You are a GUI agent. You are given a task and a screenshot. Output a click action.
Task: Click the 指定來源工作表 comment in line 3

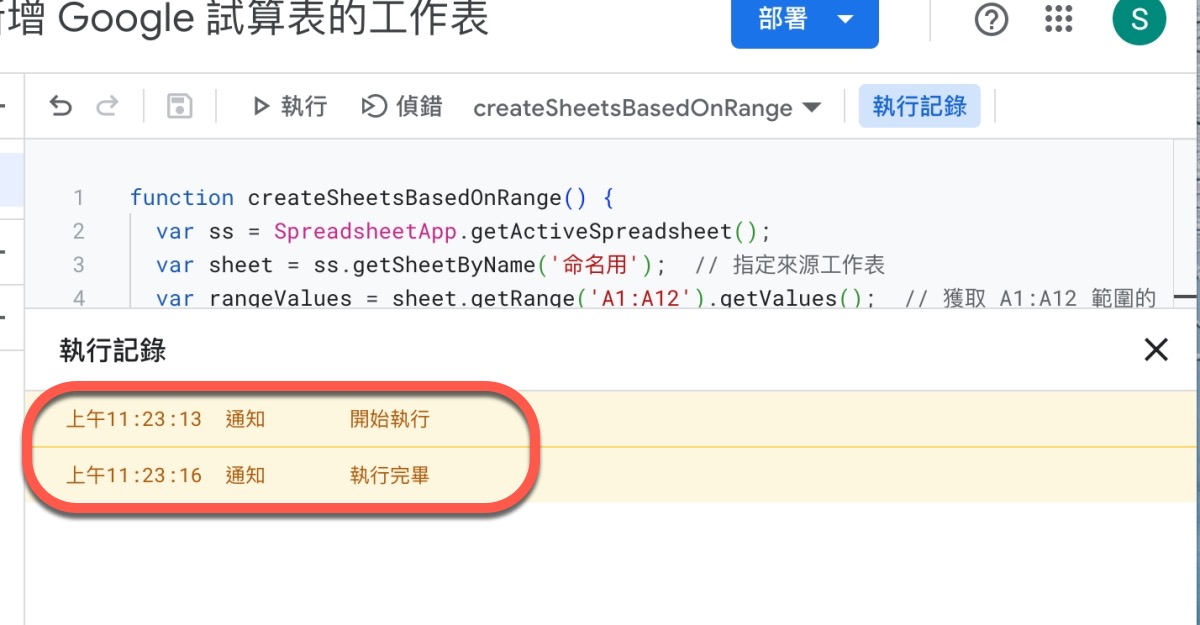[x=808, y=265]
